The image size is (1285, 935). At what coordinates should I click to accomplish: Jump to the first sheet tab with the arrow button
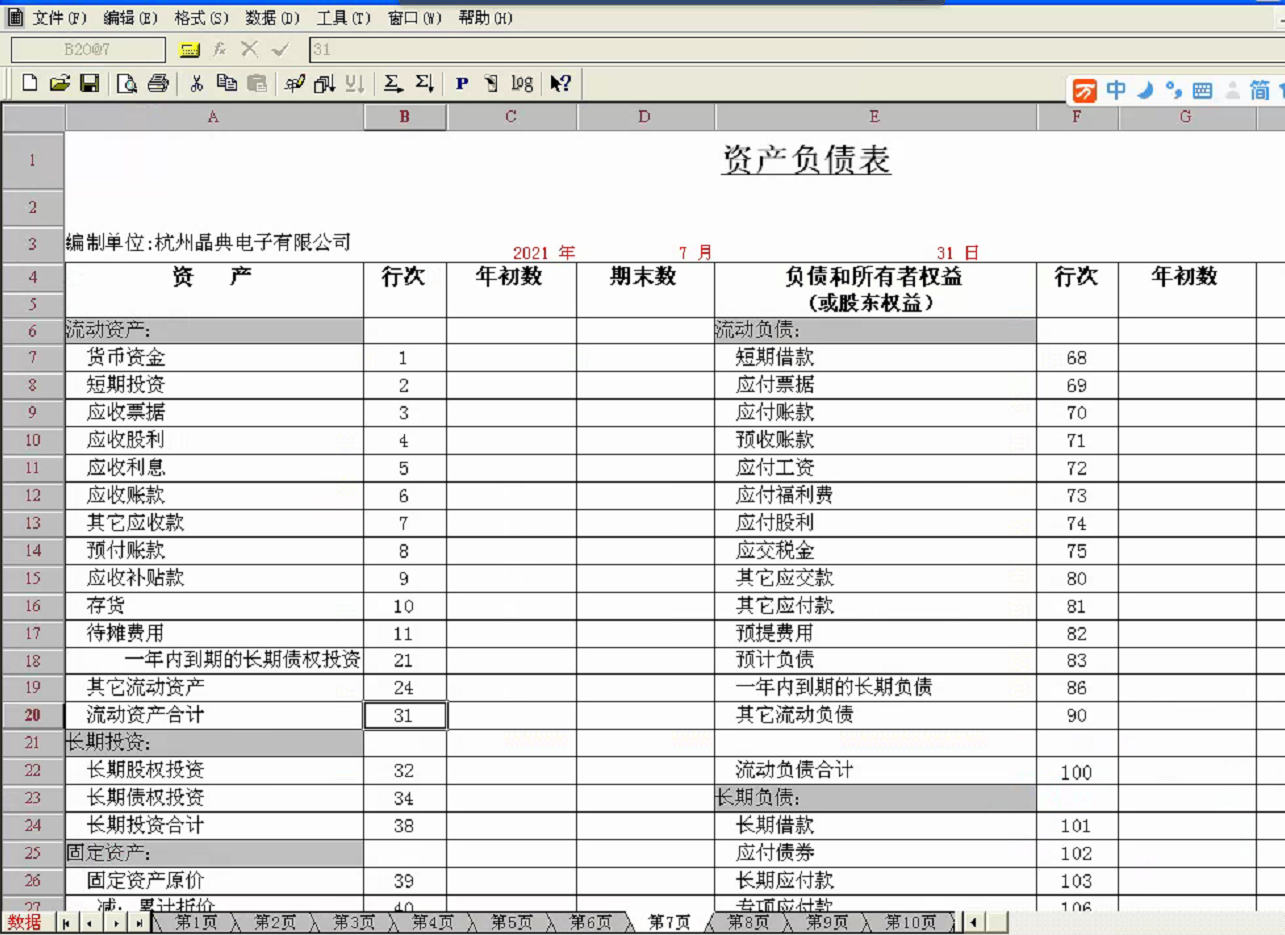[66, 923]
